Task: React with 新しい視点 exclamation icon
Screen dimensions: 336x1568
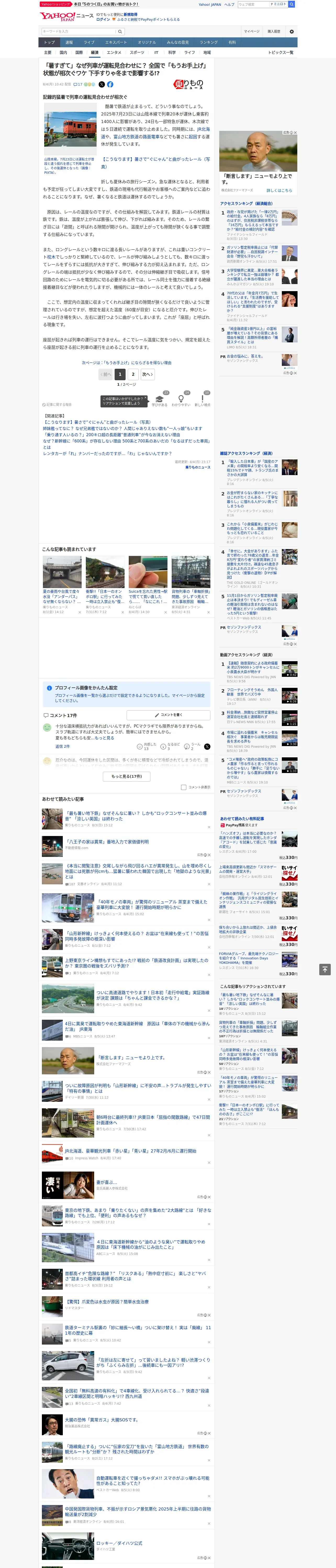Action: [203, 399]
